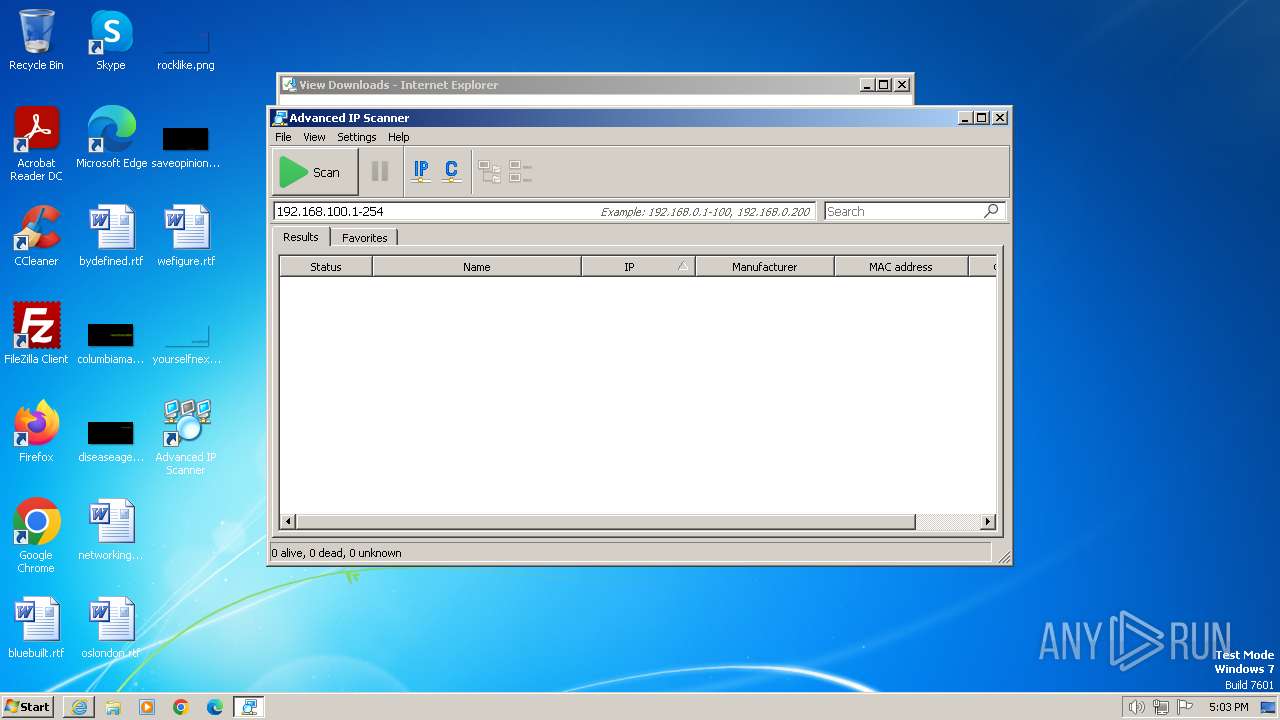The height and width of the screenshot is (720, 1280).
Task: Open Internet Explorer from taskbar
Action: (79, 707)
